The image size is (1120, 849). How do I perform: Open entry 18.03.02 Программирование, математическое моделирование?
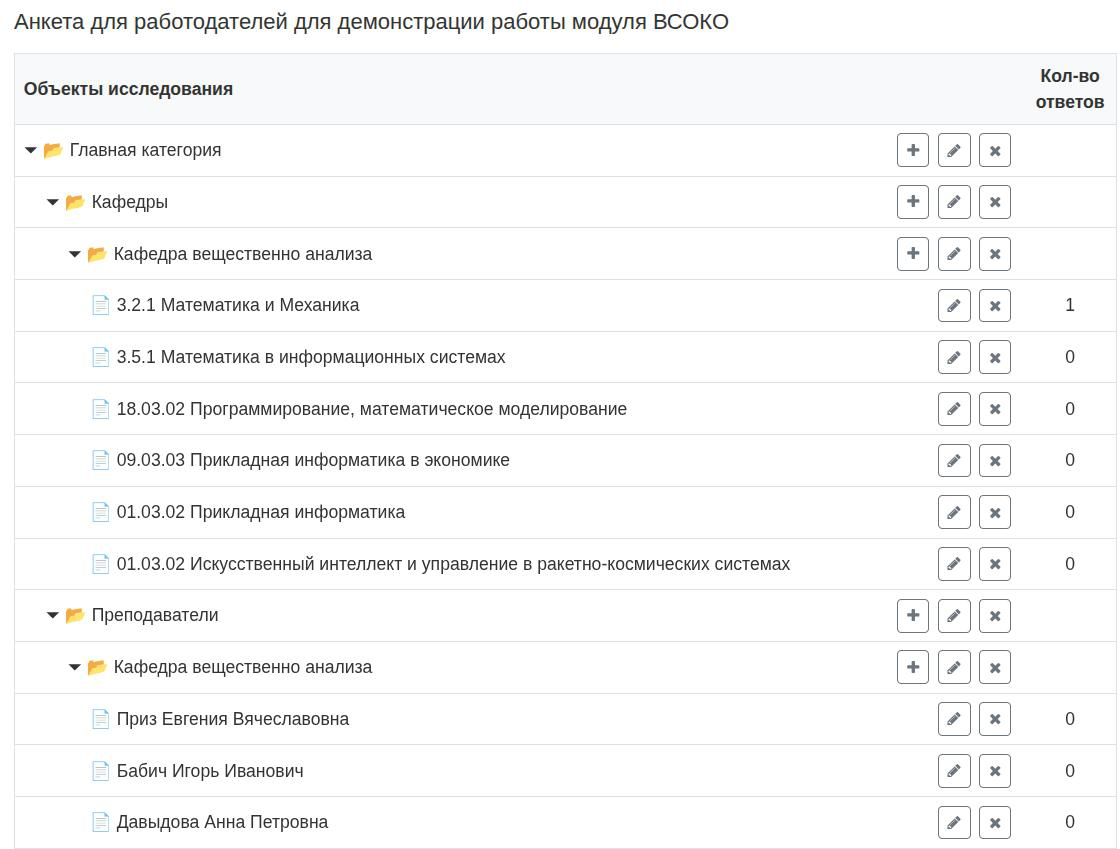(371, 408)
